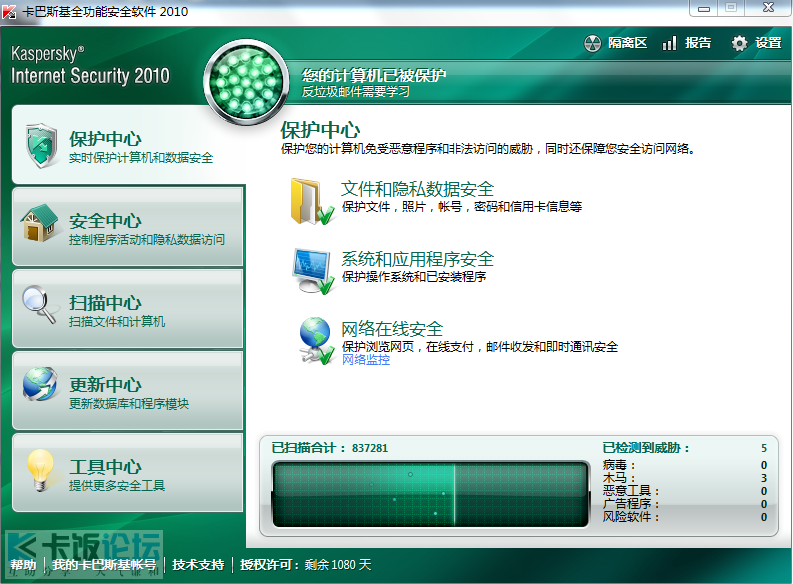
Task: Open the 保护中心 tab
Action: point(128,145)
